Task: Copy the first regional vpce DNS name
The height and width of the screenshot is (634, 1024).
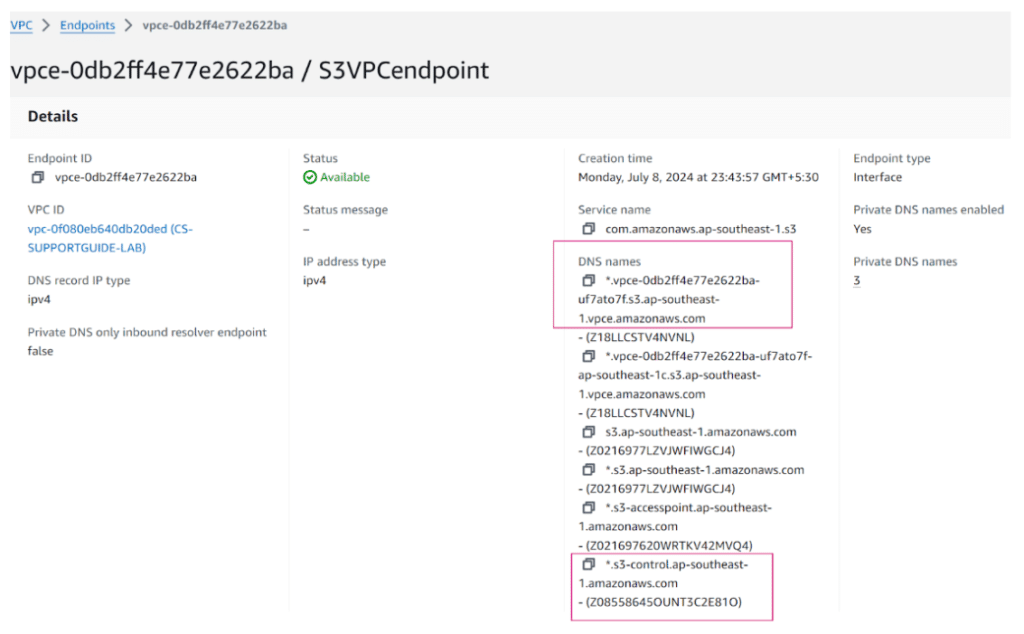Action: click(588, 281)
